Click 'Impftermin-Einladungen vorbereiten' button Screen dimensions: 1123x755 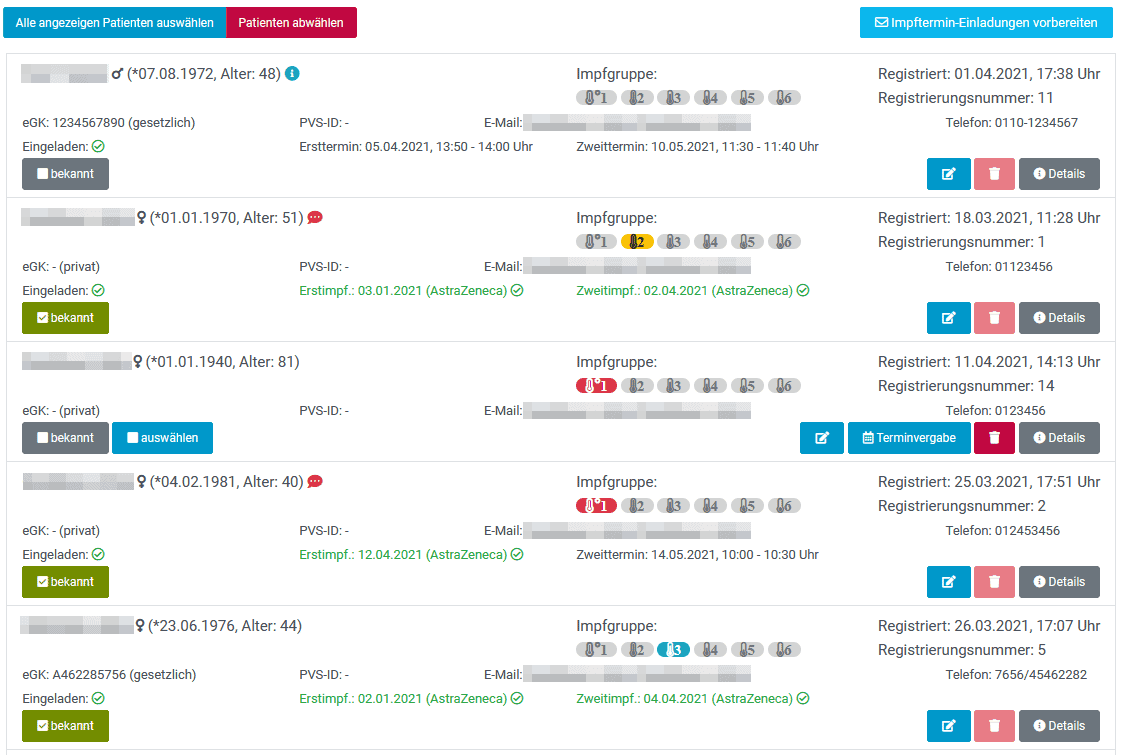(x=986, y=22)
